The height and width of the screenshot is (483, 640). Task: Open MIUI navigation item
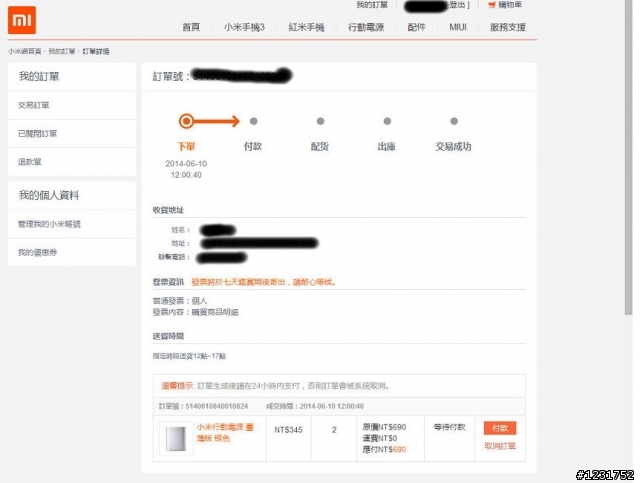coord(458,27)
